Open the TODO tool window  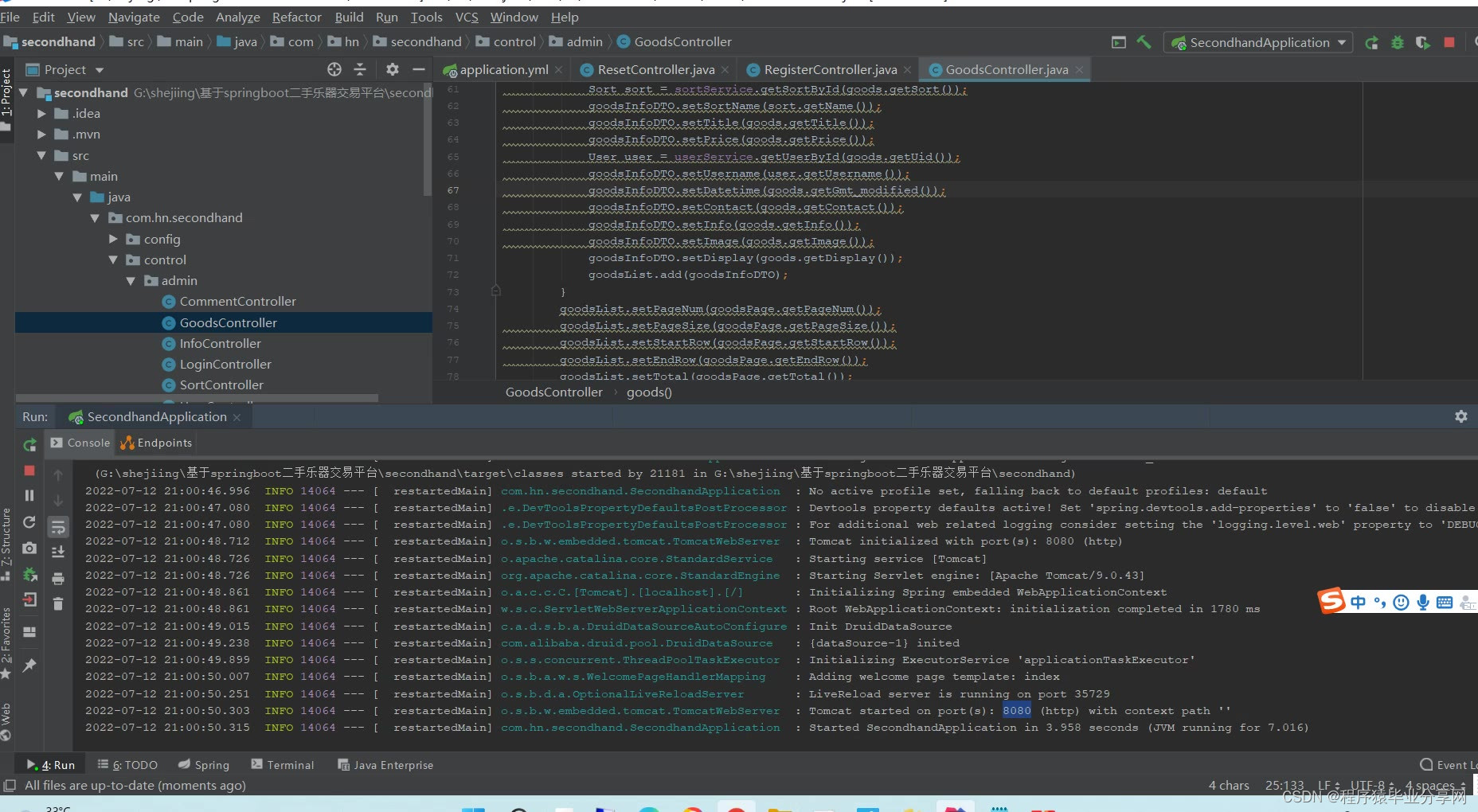pos(127,765)
